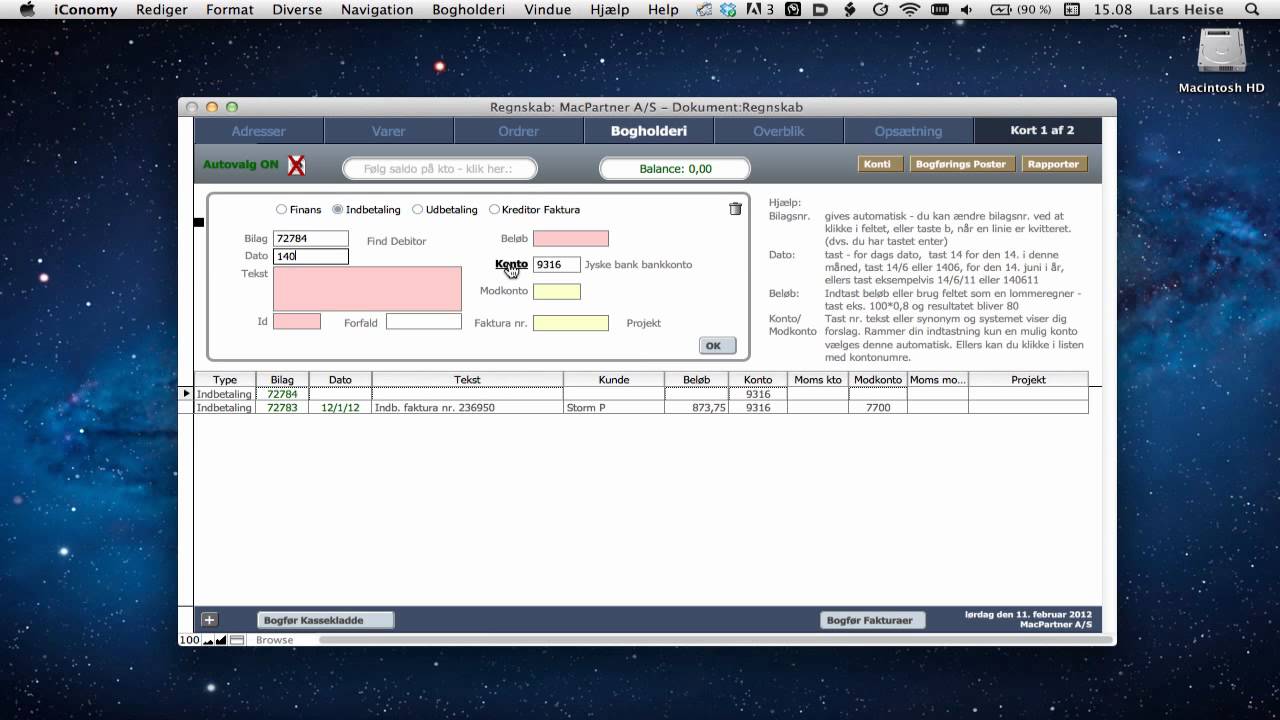Select the Udbetaling radio button
The image size is (1280, 720).
(x=418, y=210)
